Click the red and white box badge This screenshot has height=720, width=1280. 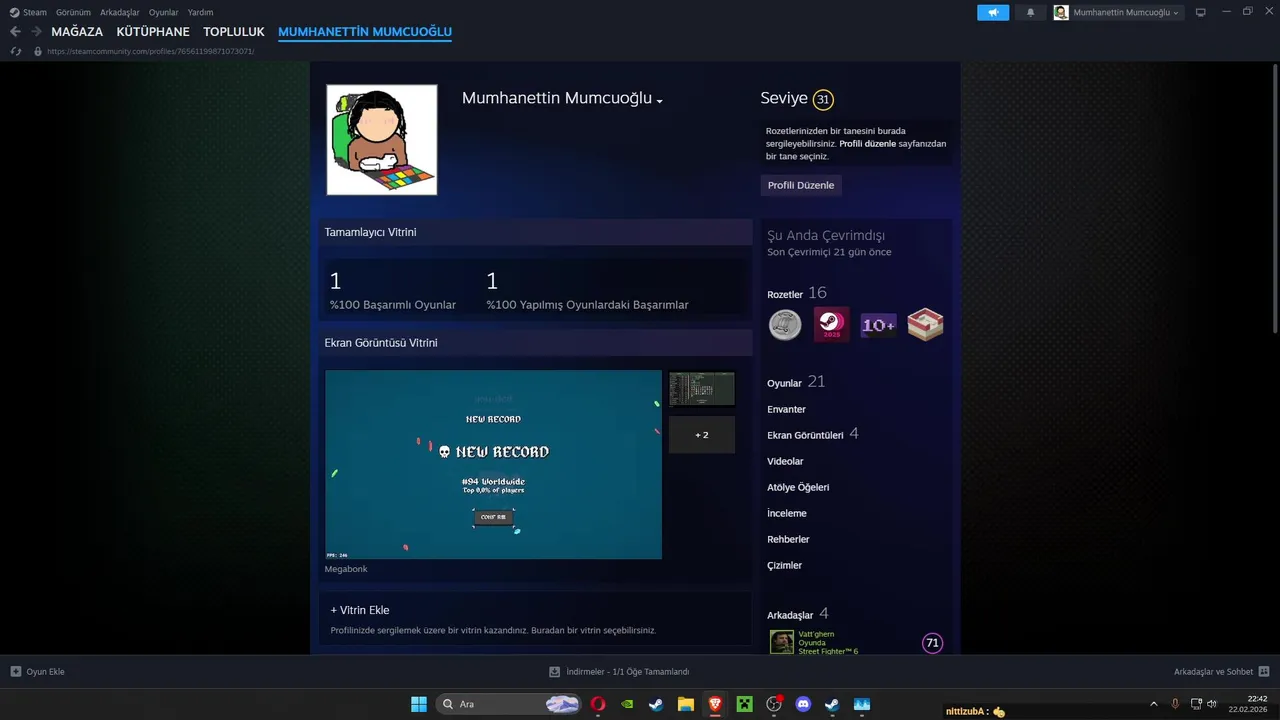coord(925,325)
